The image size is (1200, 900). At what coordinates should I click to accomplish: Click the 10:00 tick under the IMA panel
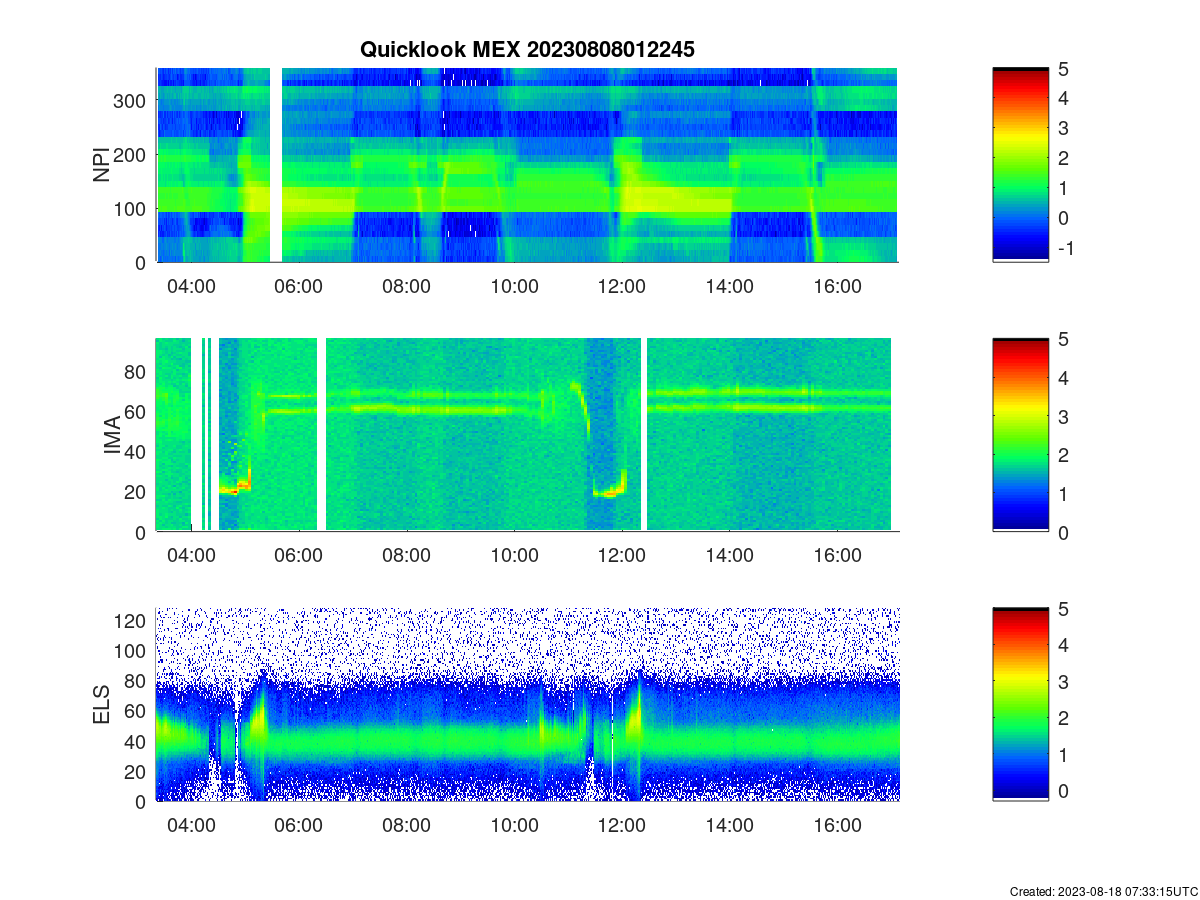coord(515,556)
